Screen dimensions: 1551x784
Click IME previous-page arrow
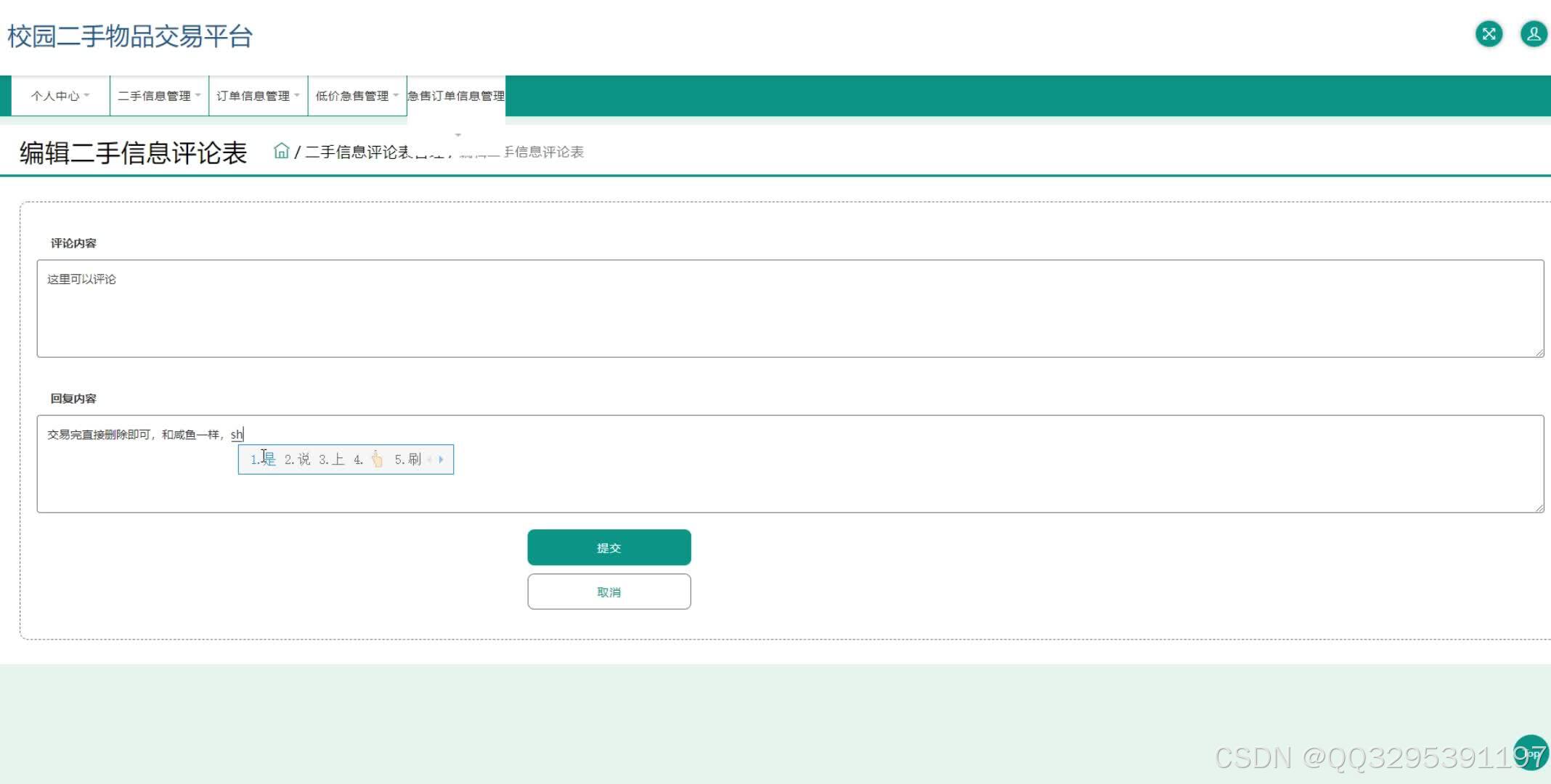click(430, 460)
